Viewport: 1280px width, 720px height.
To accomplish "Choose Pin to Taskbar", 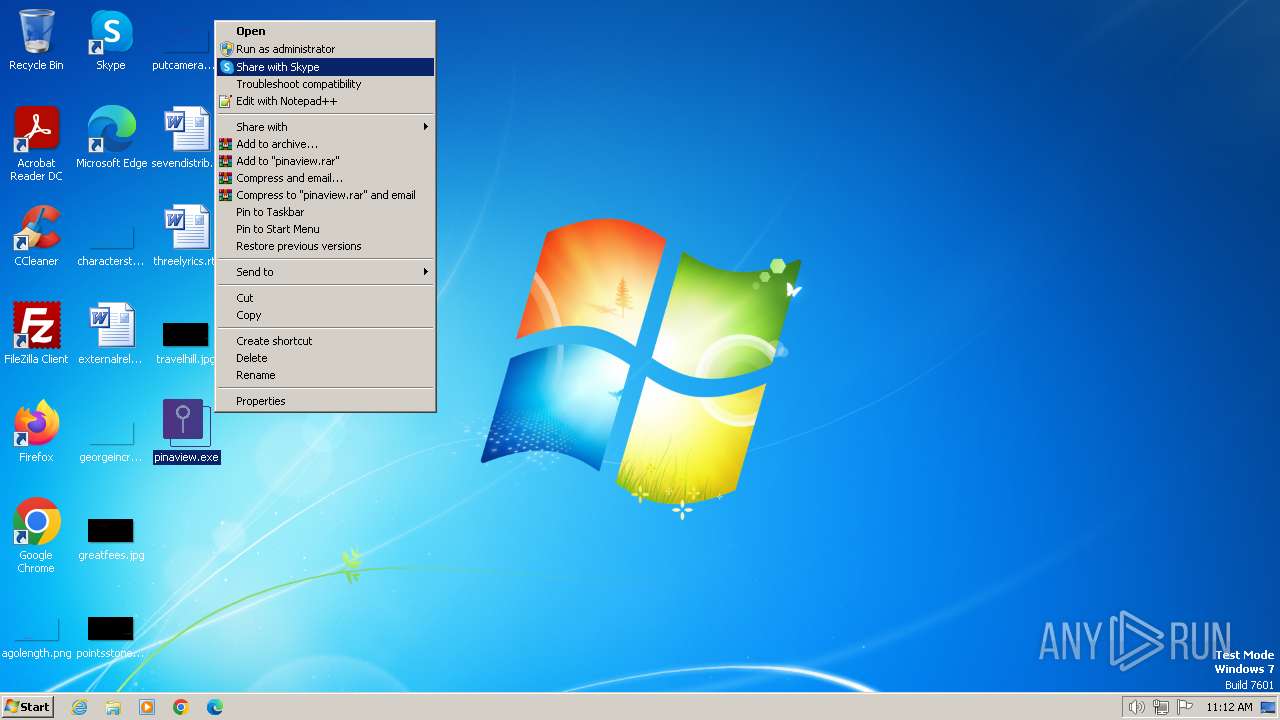I will pyautogui.click(x=326, y=212).
